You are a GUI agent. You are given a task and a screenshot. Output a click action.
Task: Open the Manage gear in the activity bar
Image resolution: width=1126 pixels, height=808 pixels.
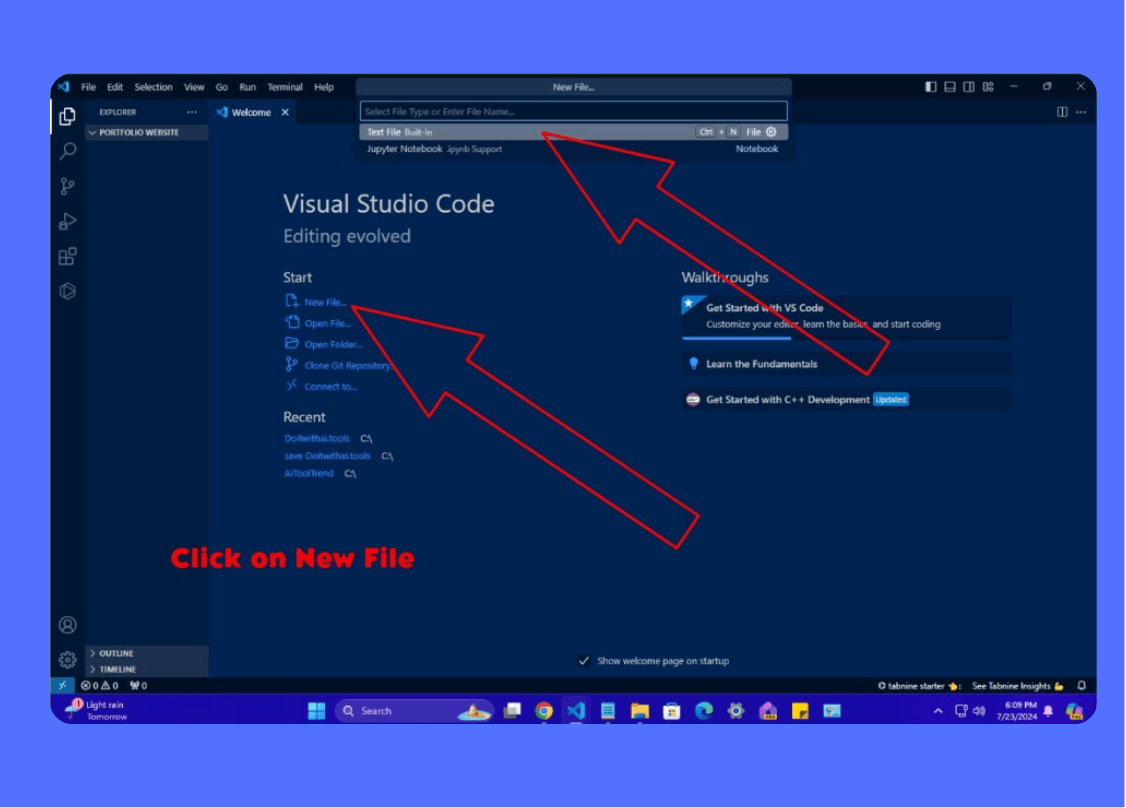click(x=68, y=659)
